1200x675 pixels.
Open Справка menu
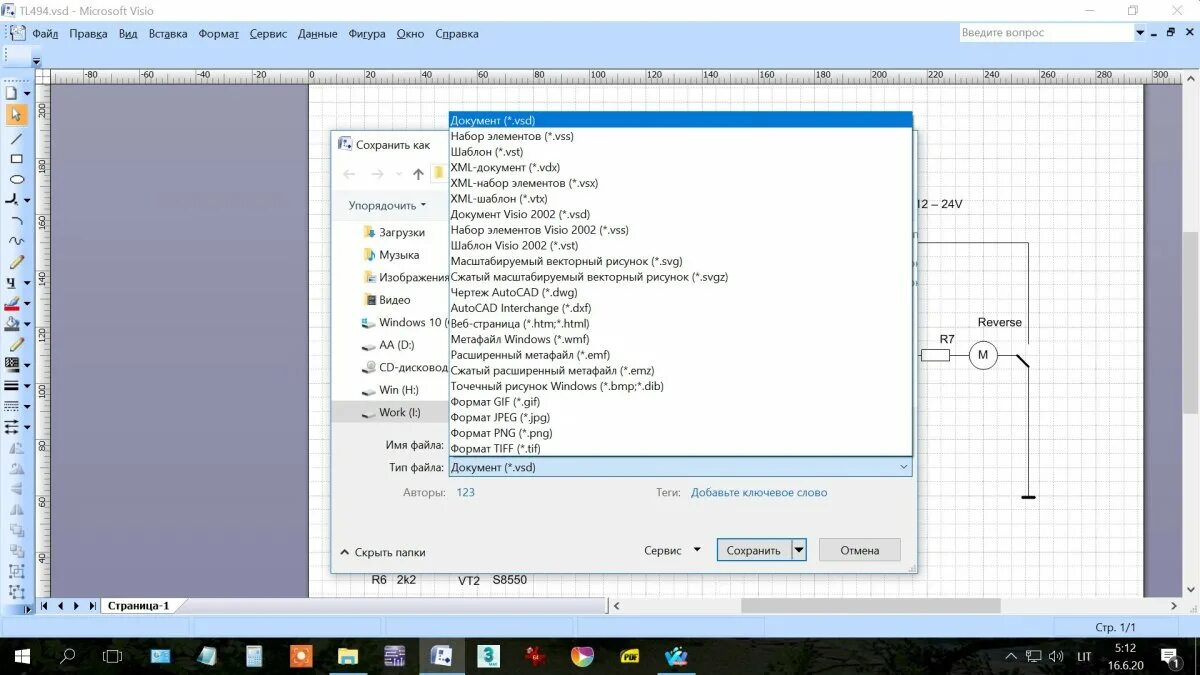[x=457, y=33]
